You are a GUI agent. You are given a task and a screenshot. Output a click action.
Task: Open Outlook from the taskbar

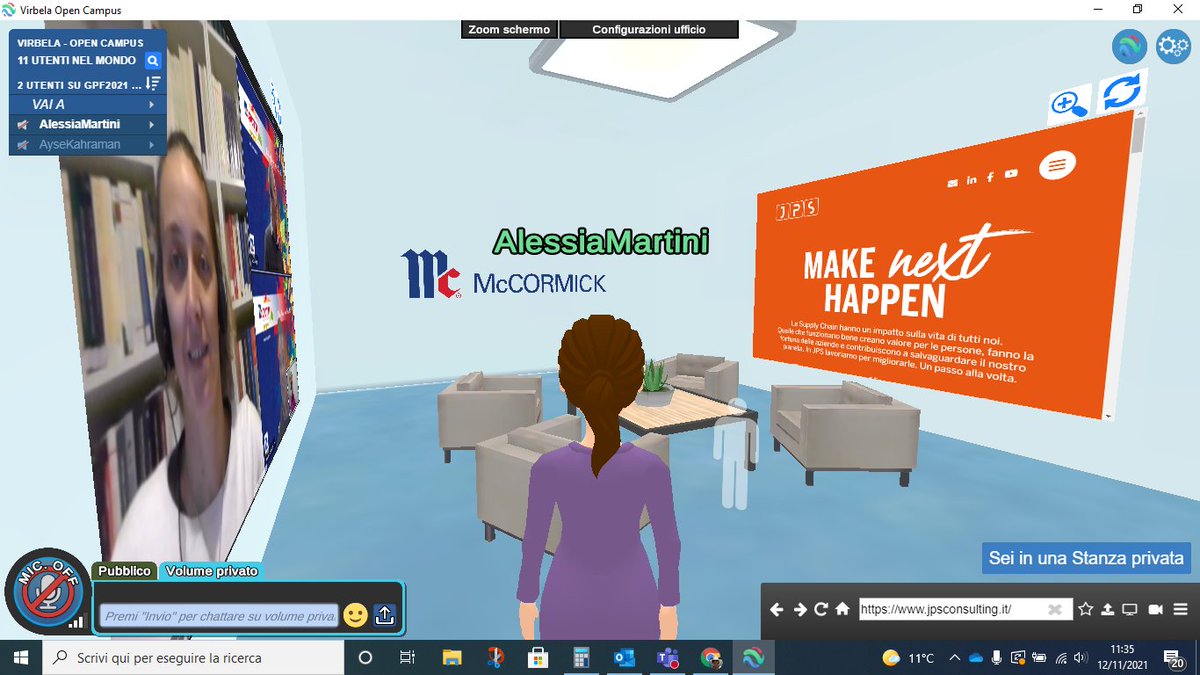tap(625, 658)
